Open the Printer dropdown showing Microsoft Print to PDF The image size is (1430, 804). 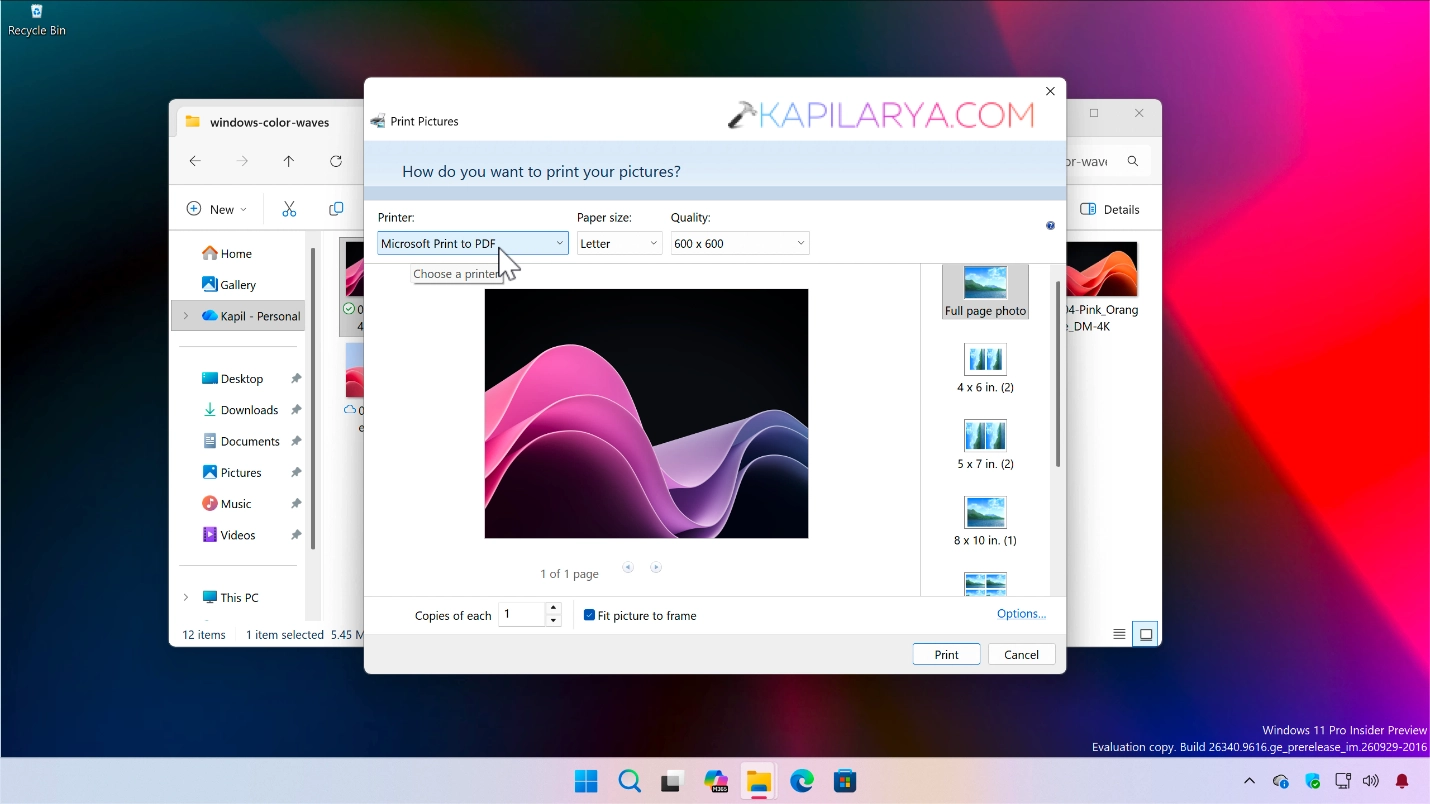coord(473,243)
